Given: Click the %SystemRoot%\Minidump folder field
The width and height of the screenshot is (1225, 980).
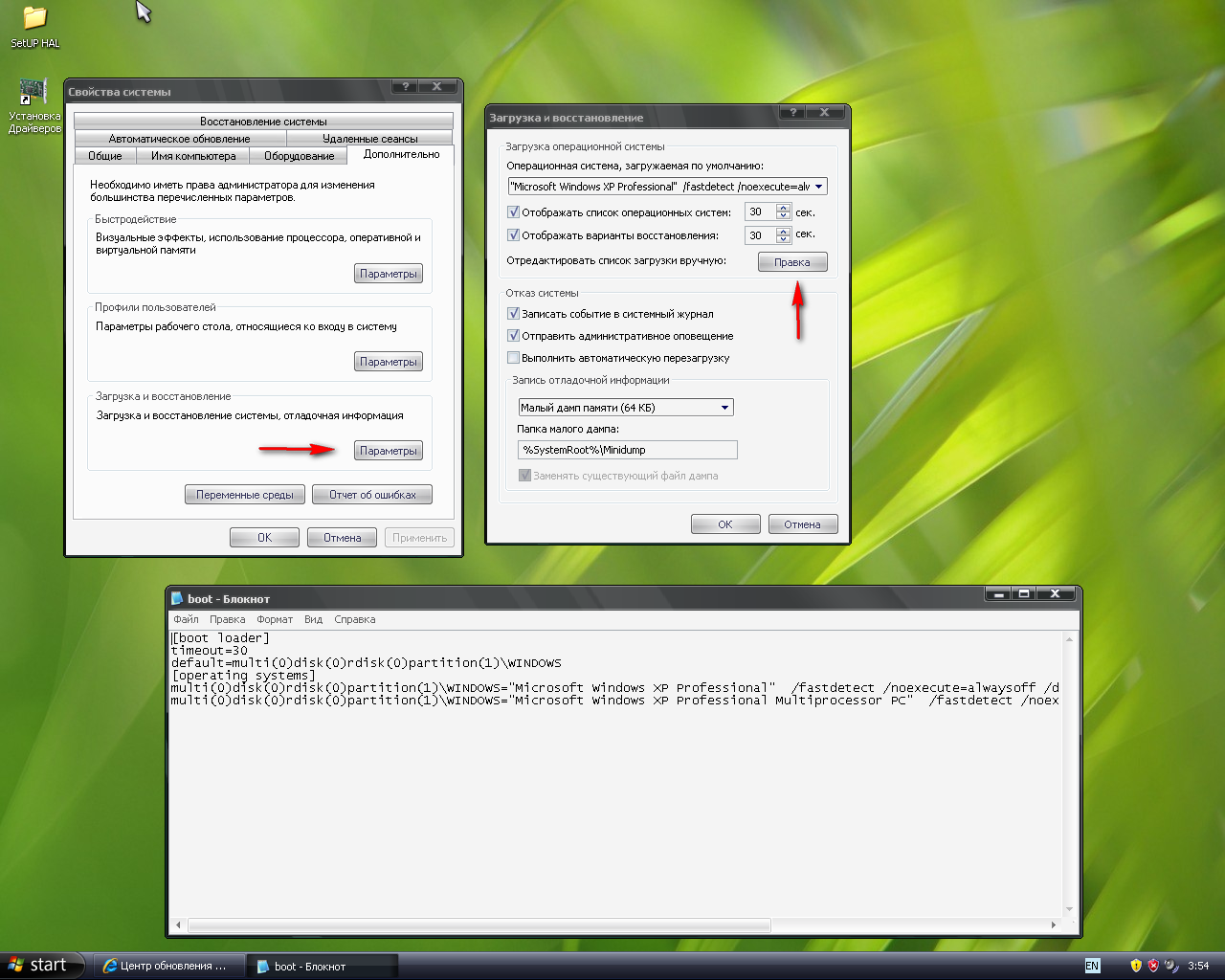Looking at the screenshot, I should (627, 450).
